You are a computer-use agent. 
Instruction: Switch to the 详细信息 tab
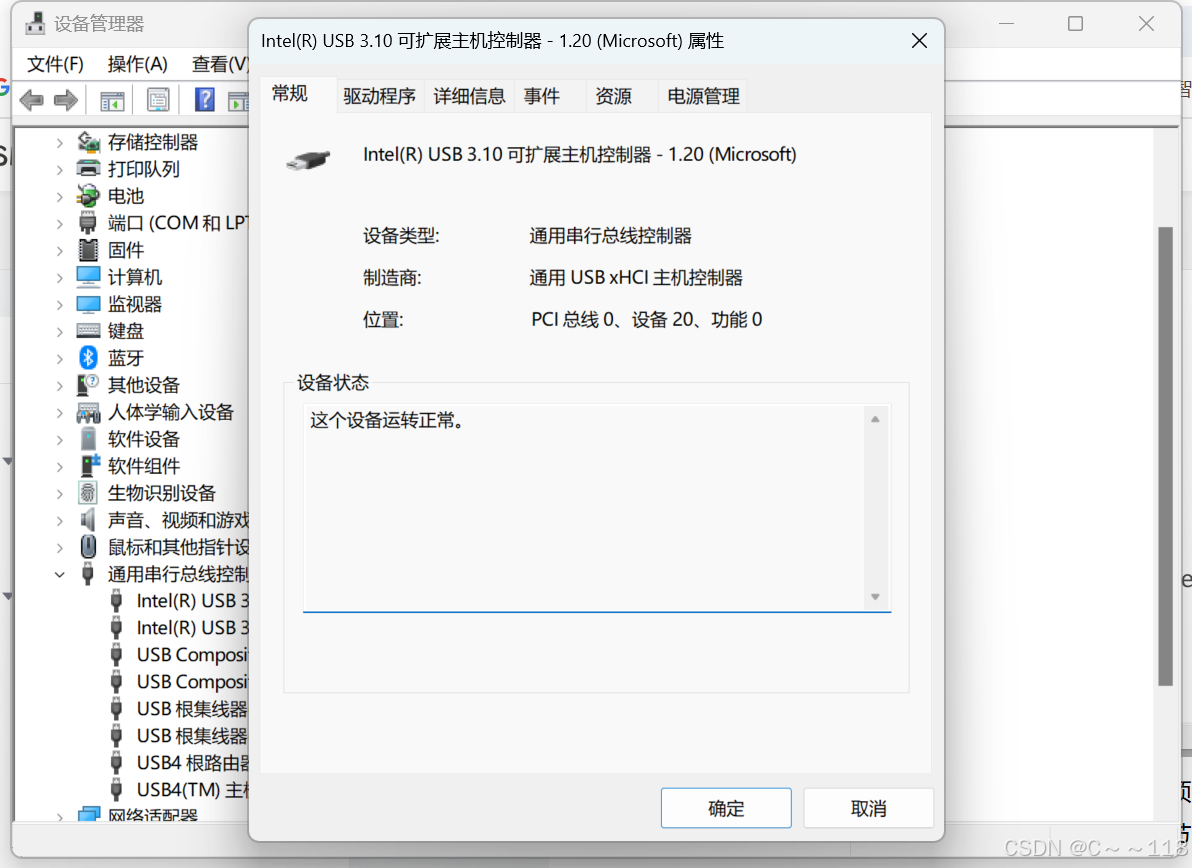click(469, 96)
